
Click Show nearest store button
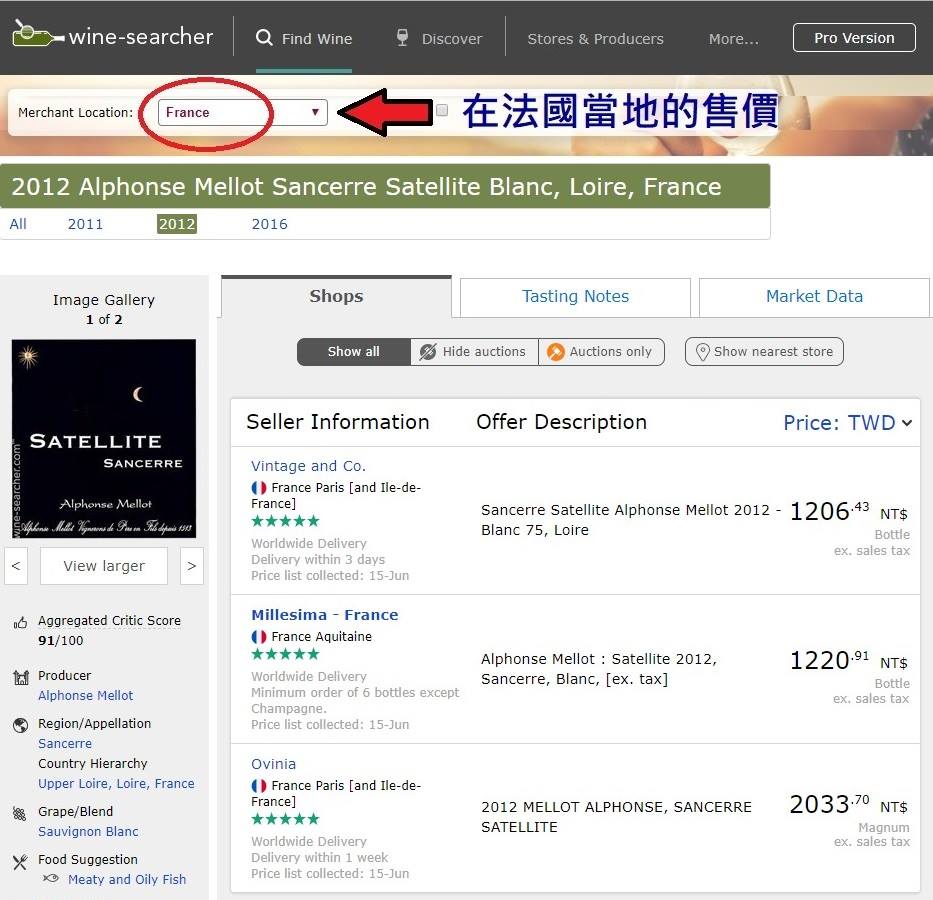764,352
